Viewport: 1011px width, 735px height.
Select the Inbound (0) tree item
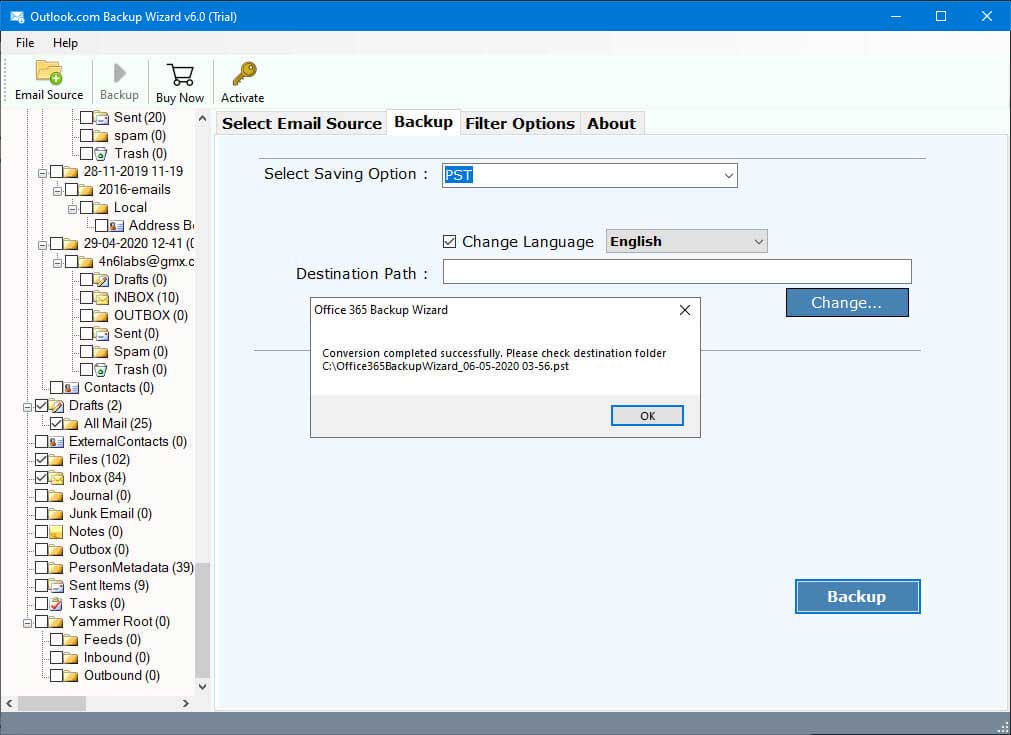(x=117, y=658)
